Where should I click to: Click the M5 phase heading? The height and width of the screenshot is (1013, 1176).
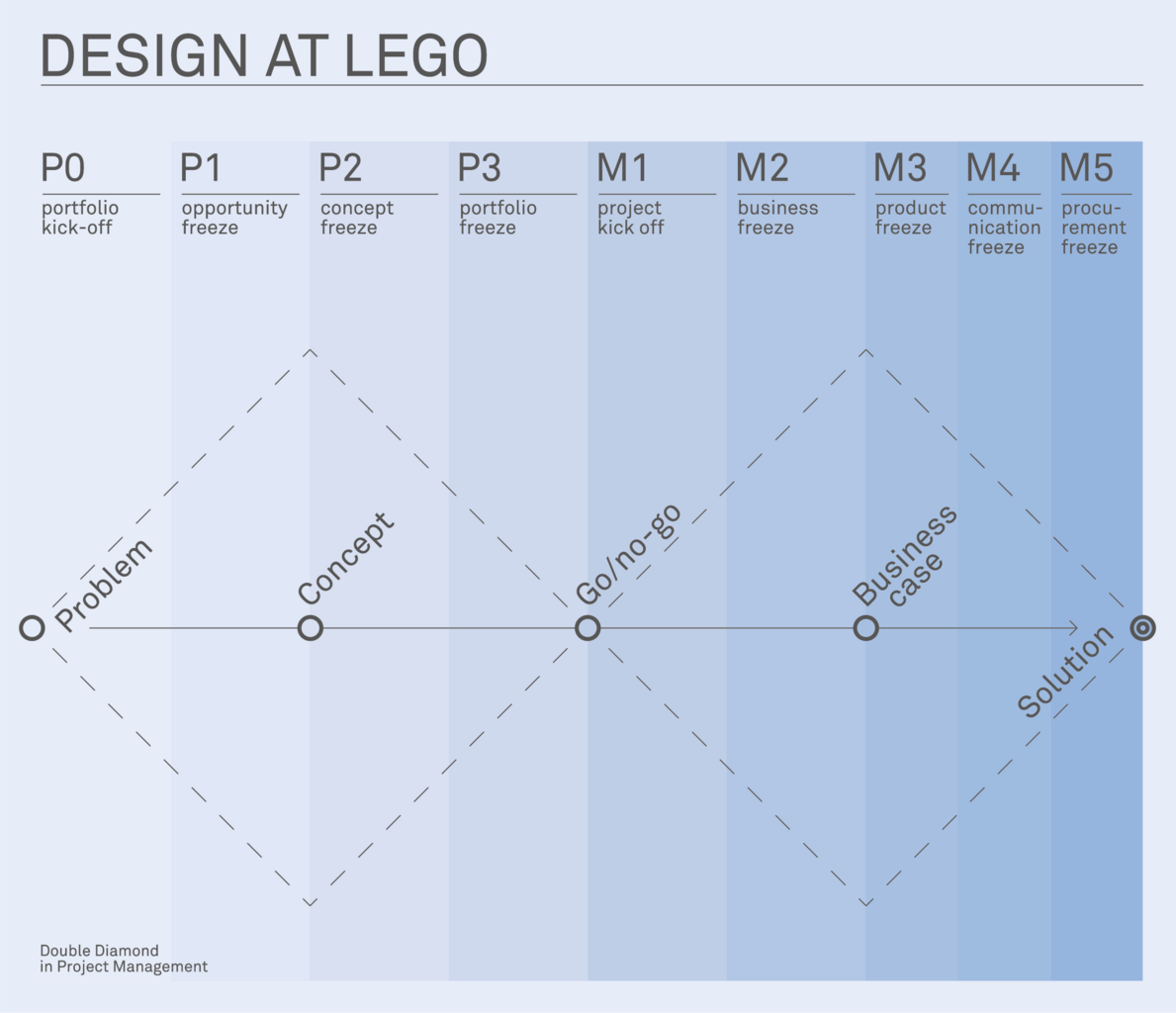click(x=1086, y=169)
